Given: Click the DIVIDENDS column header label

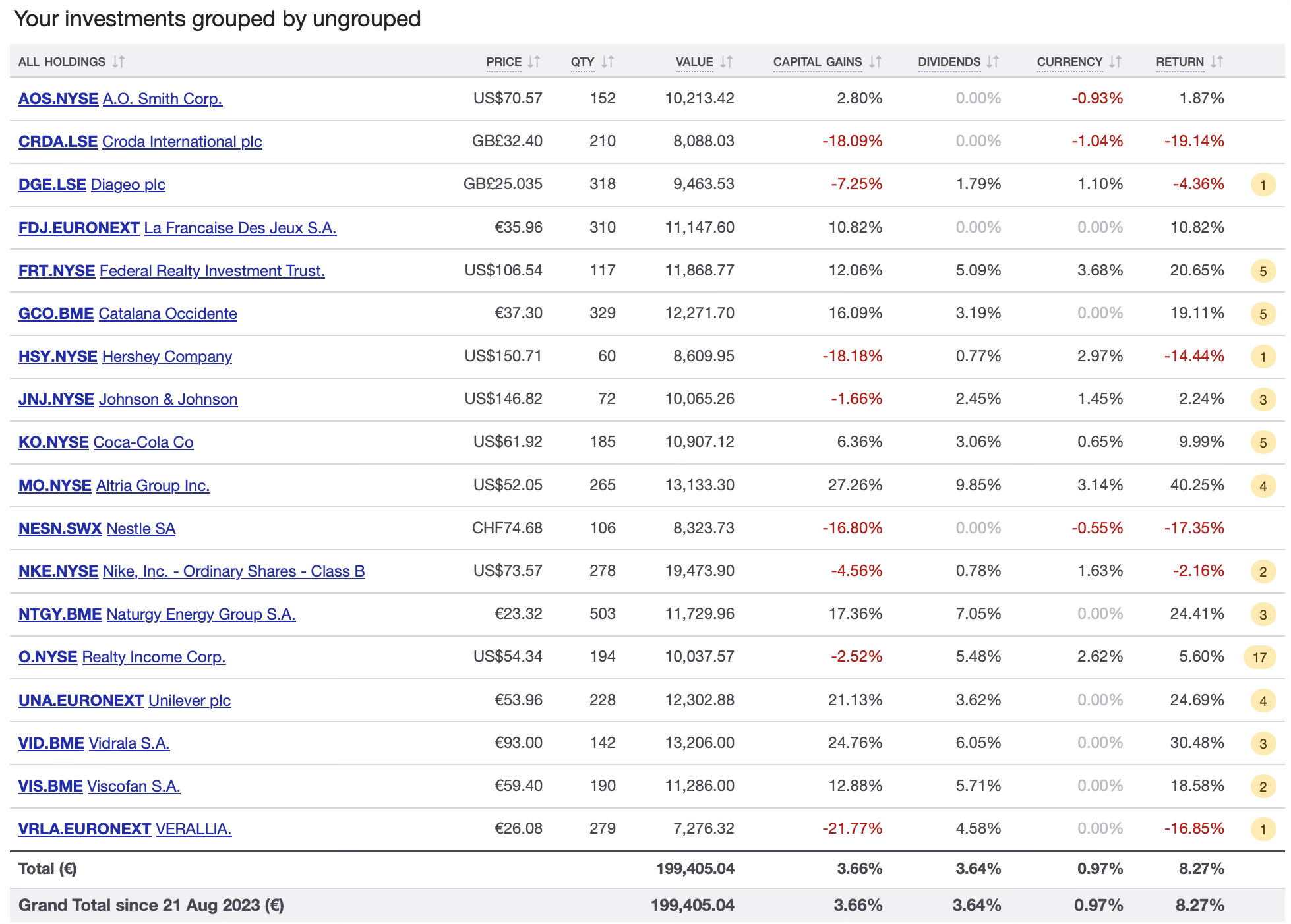Looking at the screenshot, I should pos(949,61).
